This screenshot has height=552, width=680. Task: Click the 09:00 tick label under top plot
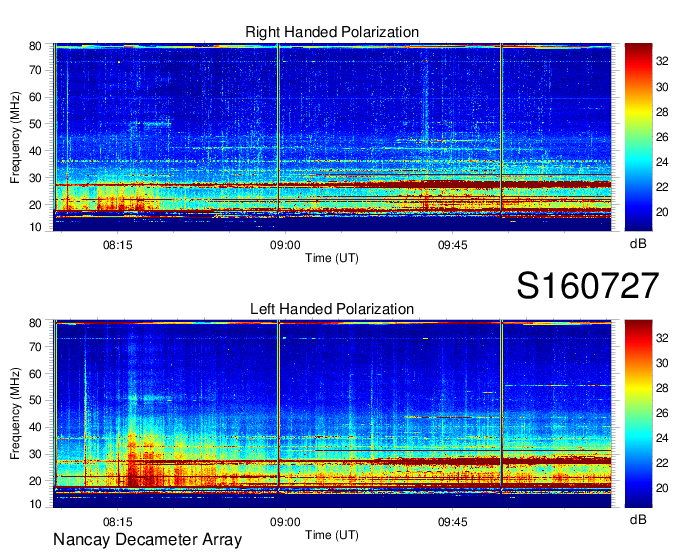[x=285, y=245]
